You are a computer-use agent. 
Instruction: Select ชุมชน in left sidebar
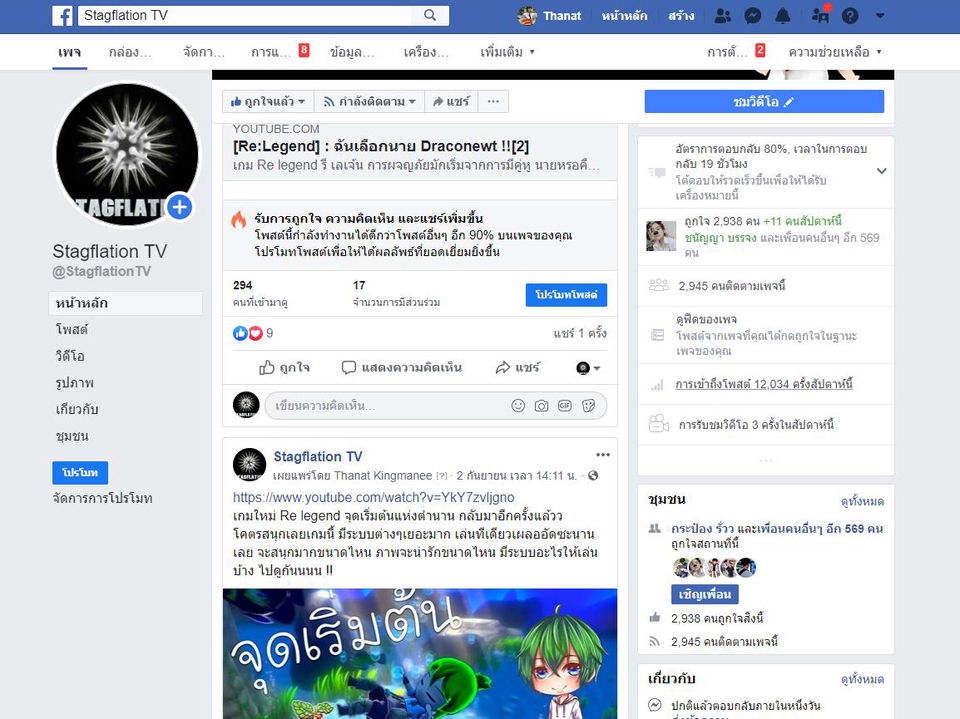(x=72, y=436)
